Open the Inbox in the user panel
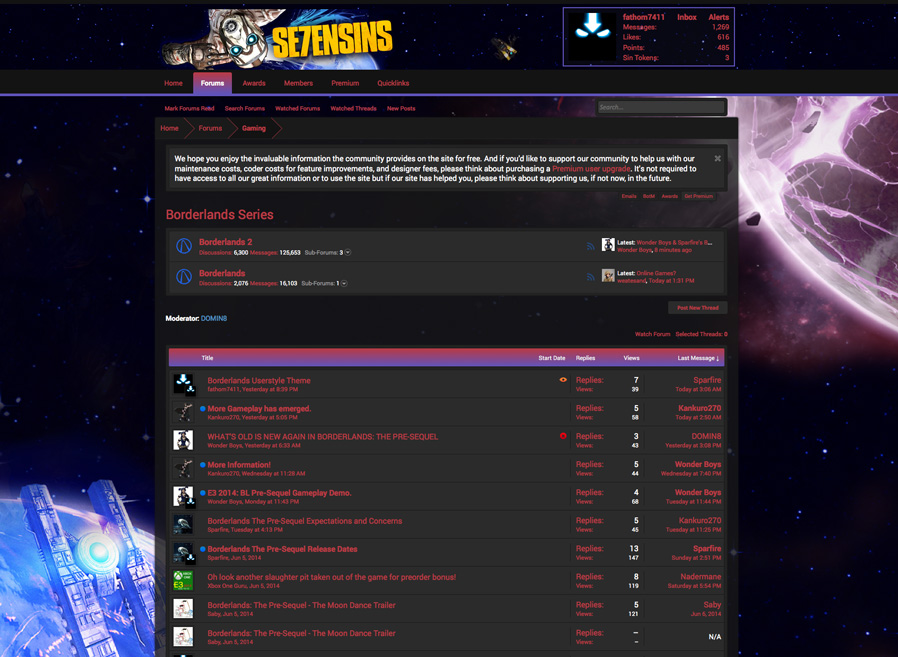The image size is (898, 657). pyautogui.click(x=687, y=17)
